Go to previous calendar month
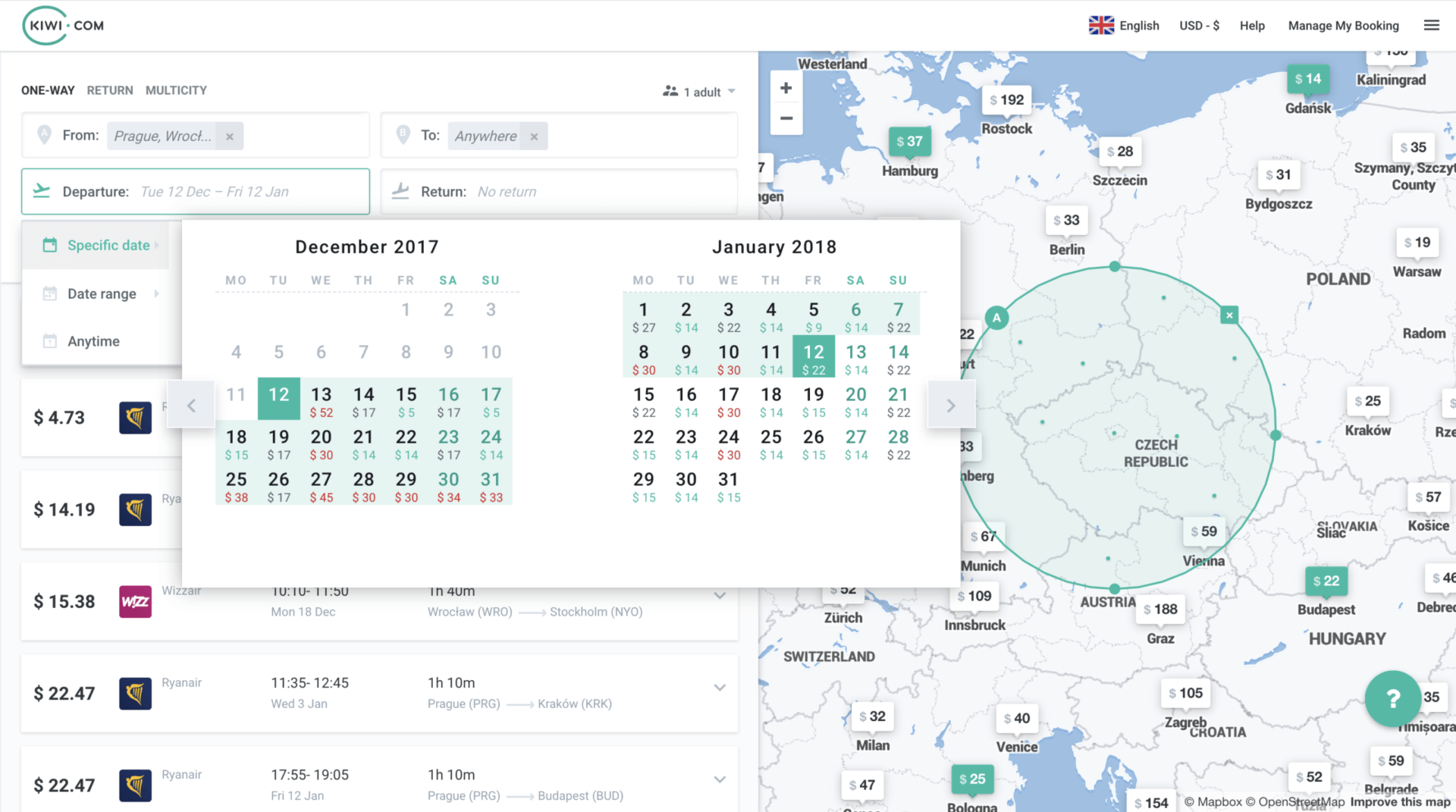 (x=191, y=406)
